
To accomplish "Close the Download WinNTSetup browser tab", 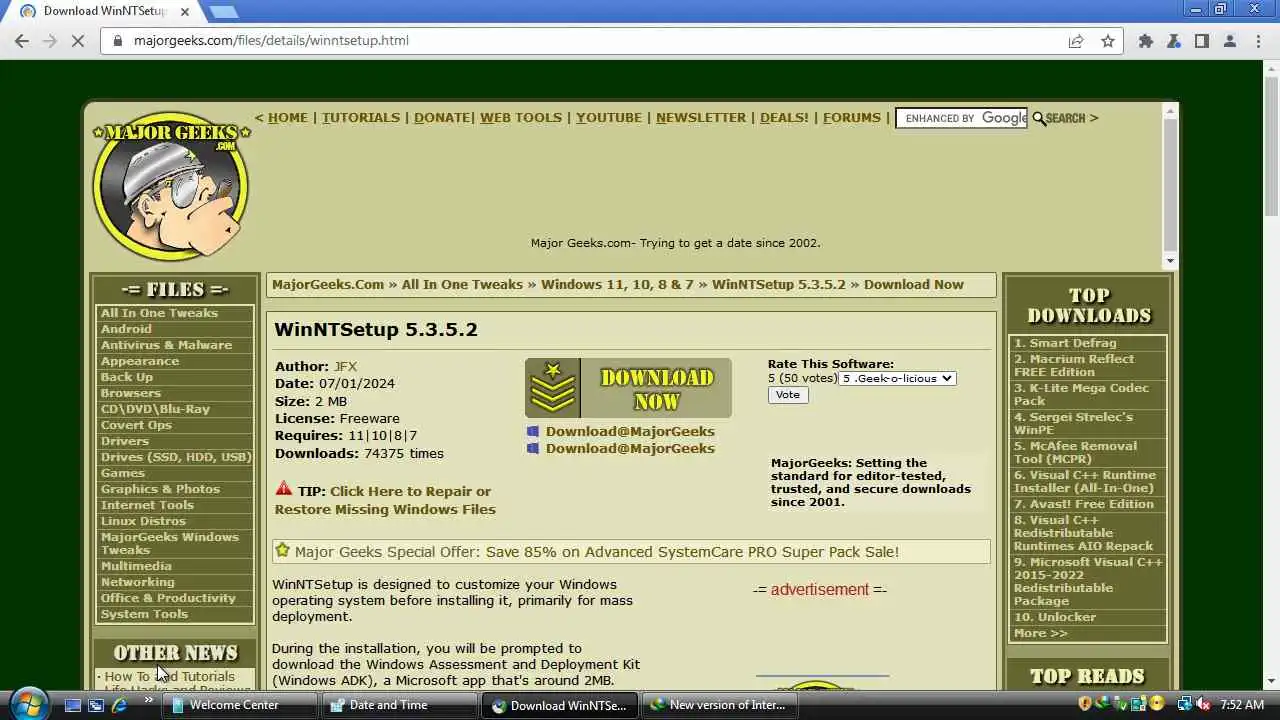I will point(184,12).
